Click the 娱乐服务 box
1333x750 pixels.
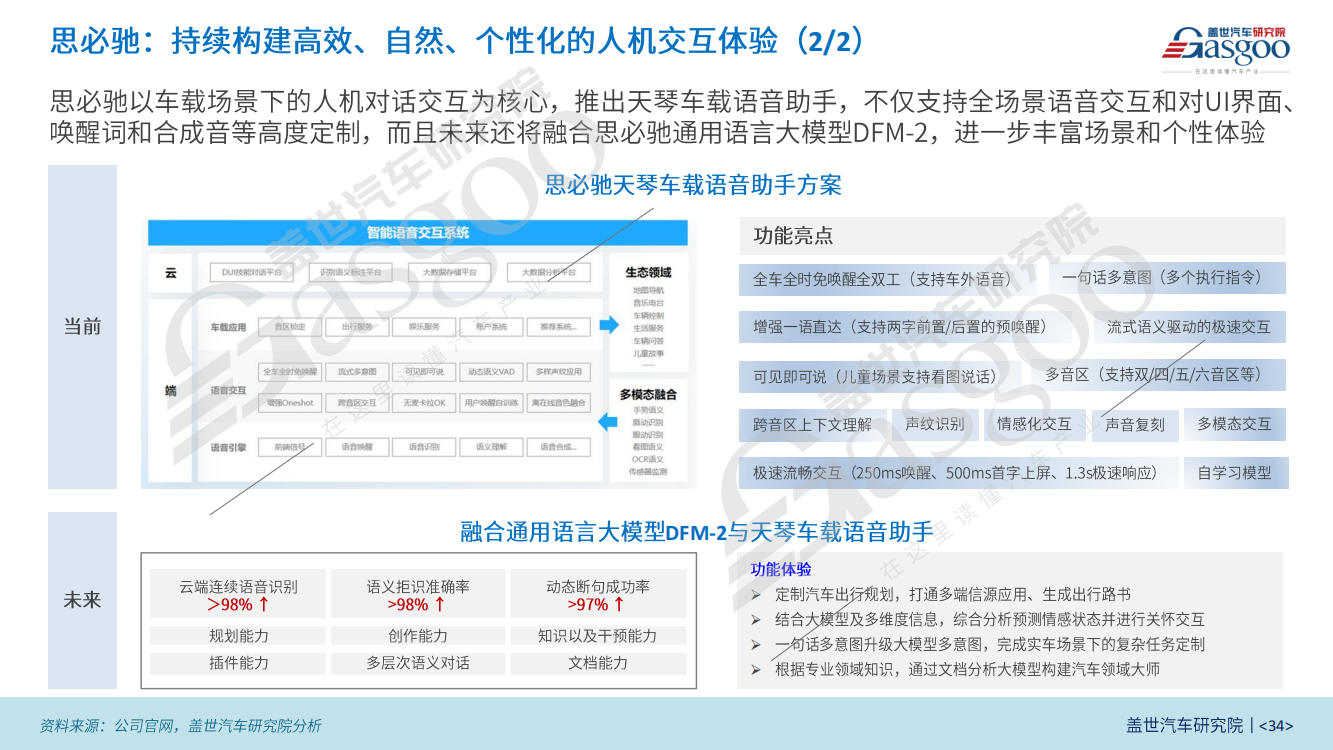coord(423,327)
